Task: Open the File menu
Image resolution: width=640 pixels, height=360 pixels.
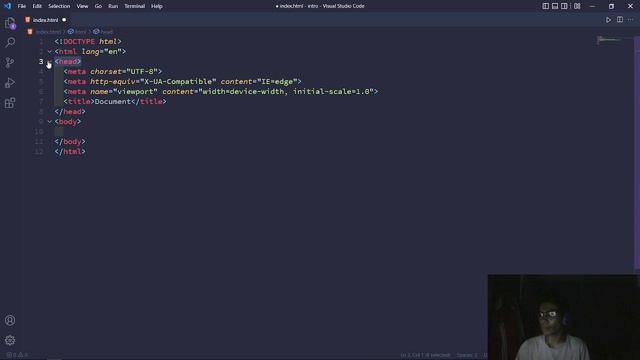Action: (22, 6)
